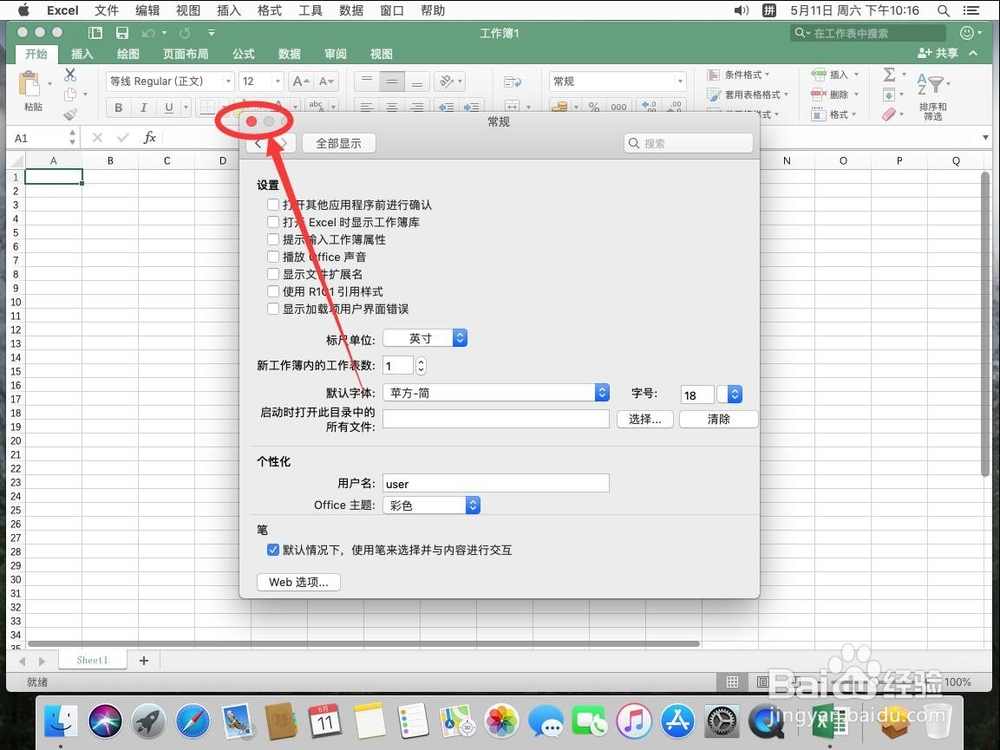The width and height of the screenshot is (1000, 750).
Task: Click the Save floppy disk icon
Action: pos(122,33)
